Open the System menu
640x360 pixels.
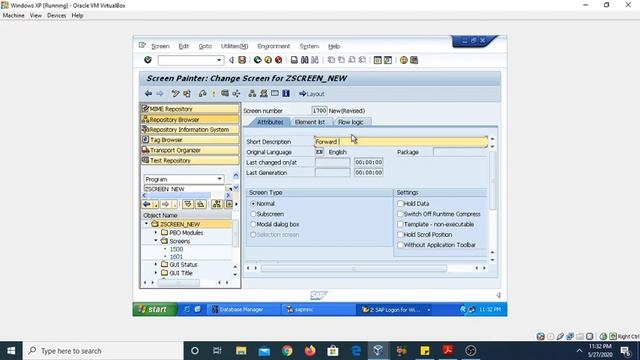309,46
